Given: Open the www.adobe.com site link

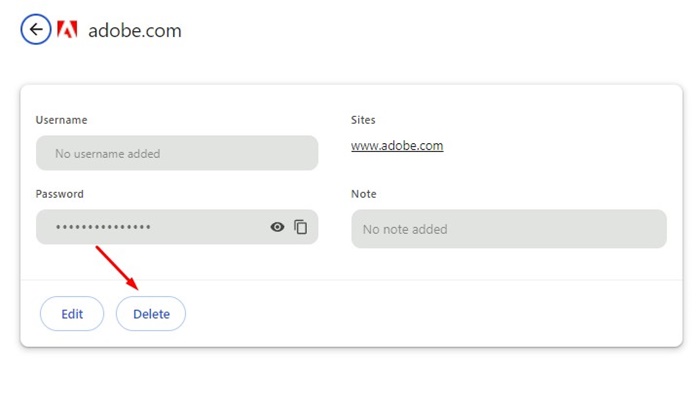Looking at the screenshot, I should click(397, 146).
